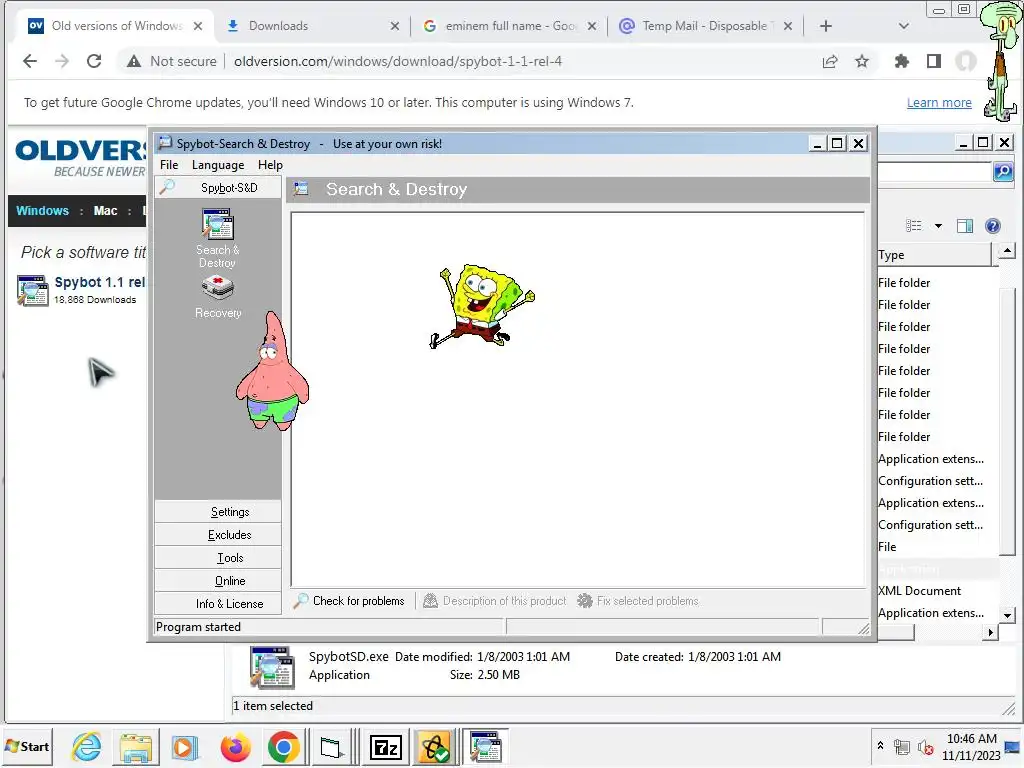1024x768 pixels.
Task: Close the Old versions of Windows tab
Action: 198,26
